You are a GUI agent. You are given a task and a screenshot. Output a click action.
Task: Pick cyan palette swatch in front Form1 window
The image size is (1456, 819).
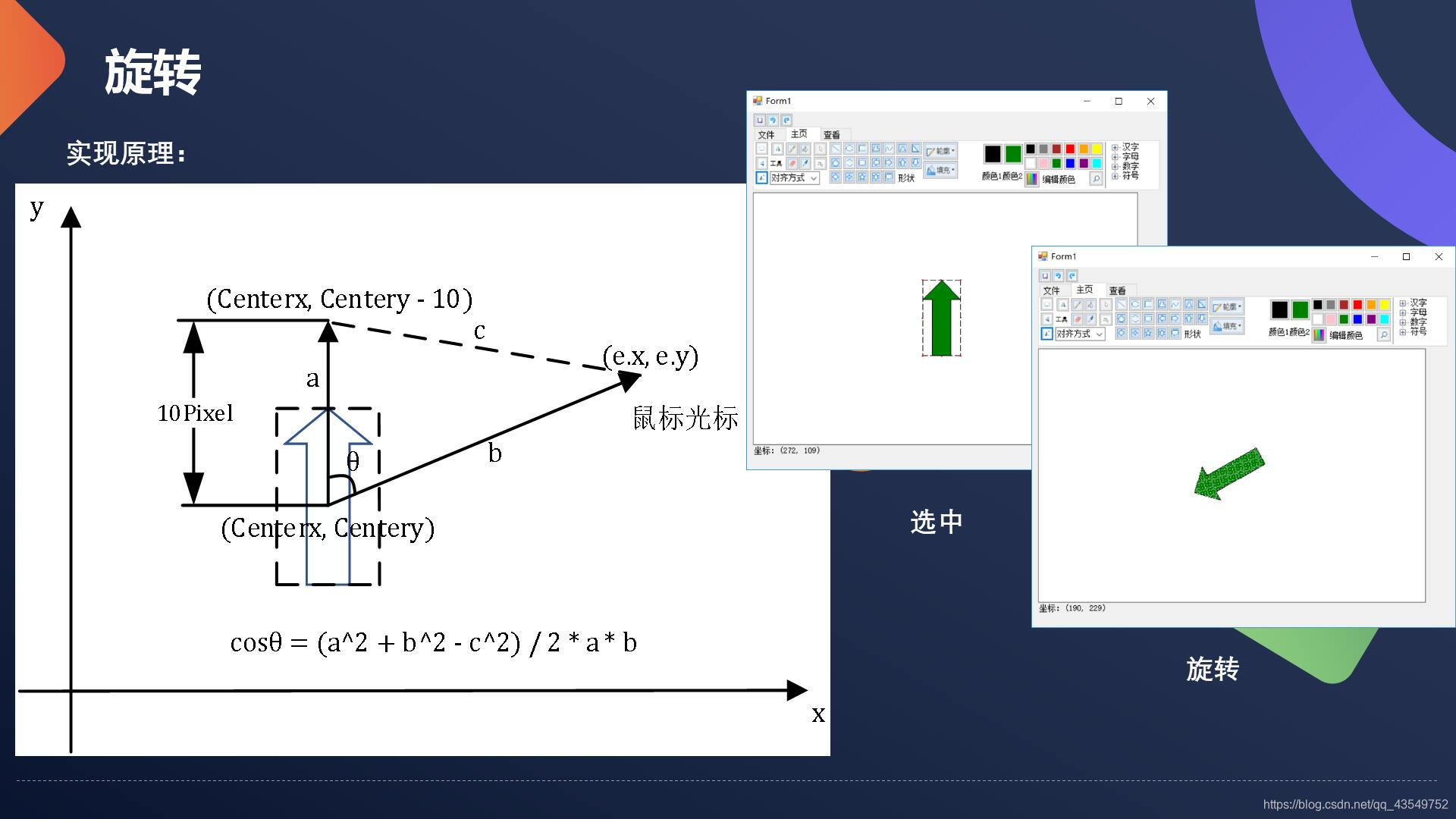(x=1385, y=319)
